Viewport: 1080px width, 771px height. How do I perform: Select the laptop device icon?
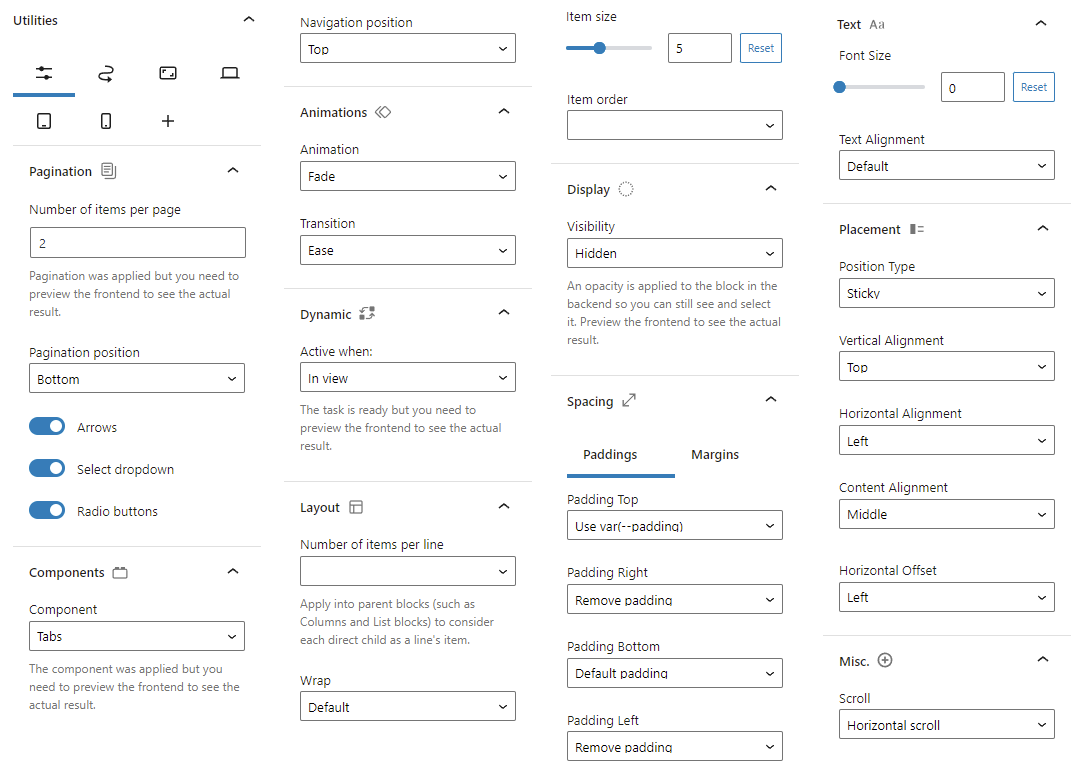tap(230, 73)
